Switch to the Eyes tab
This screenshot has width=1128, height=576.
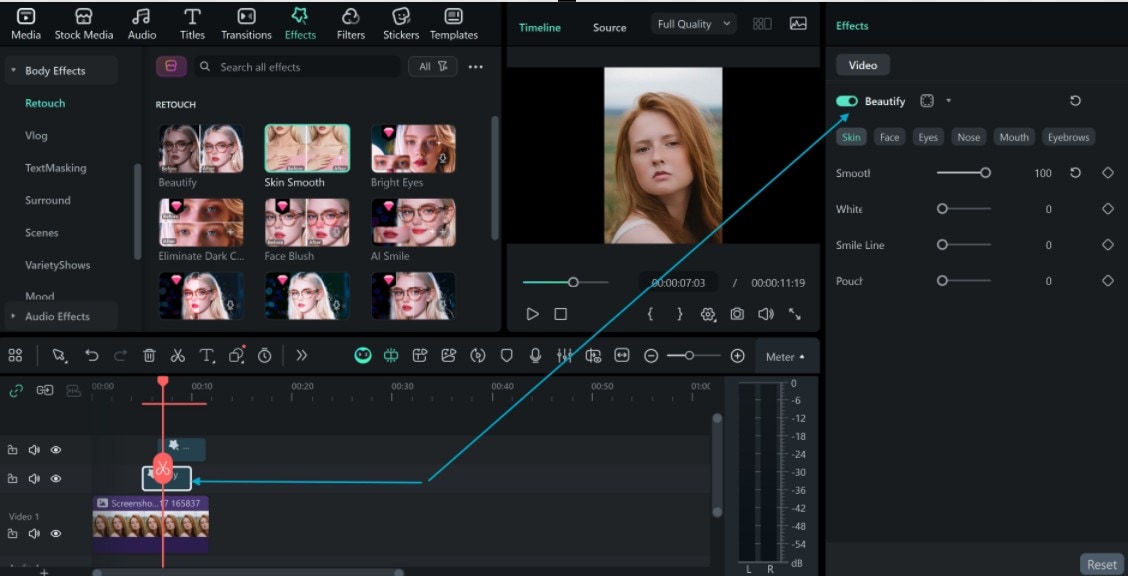928,137
